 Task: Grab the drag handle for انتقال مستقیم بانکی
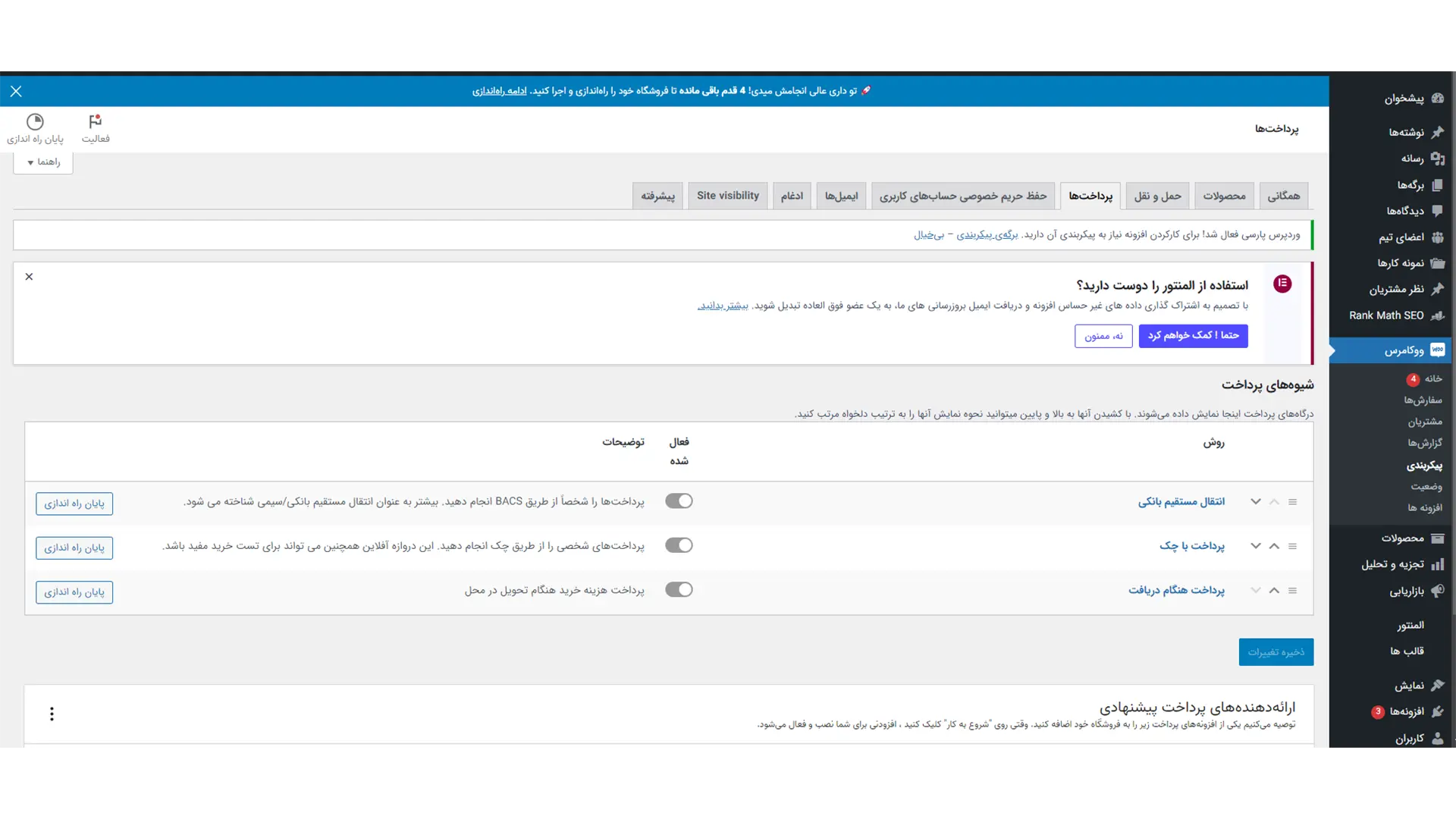(1293, 502)
